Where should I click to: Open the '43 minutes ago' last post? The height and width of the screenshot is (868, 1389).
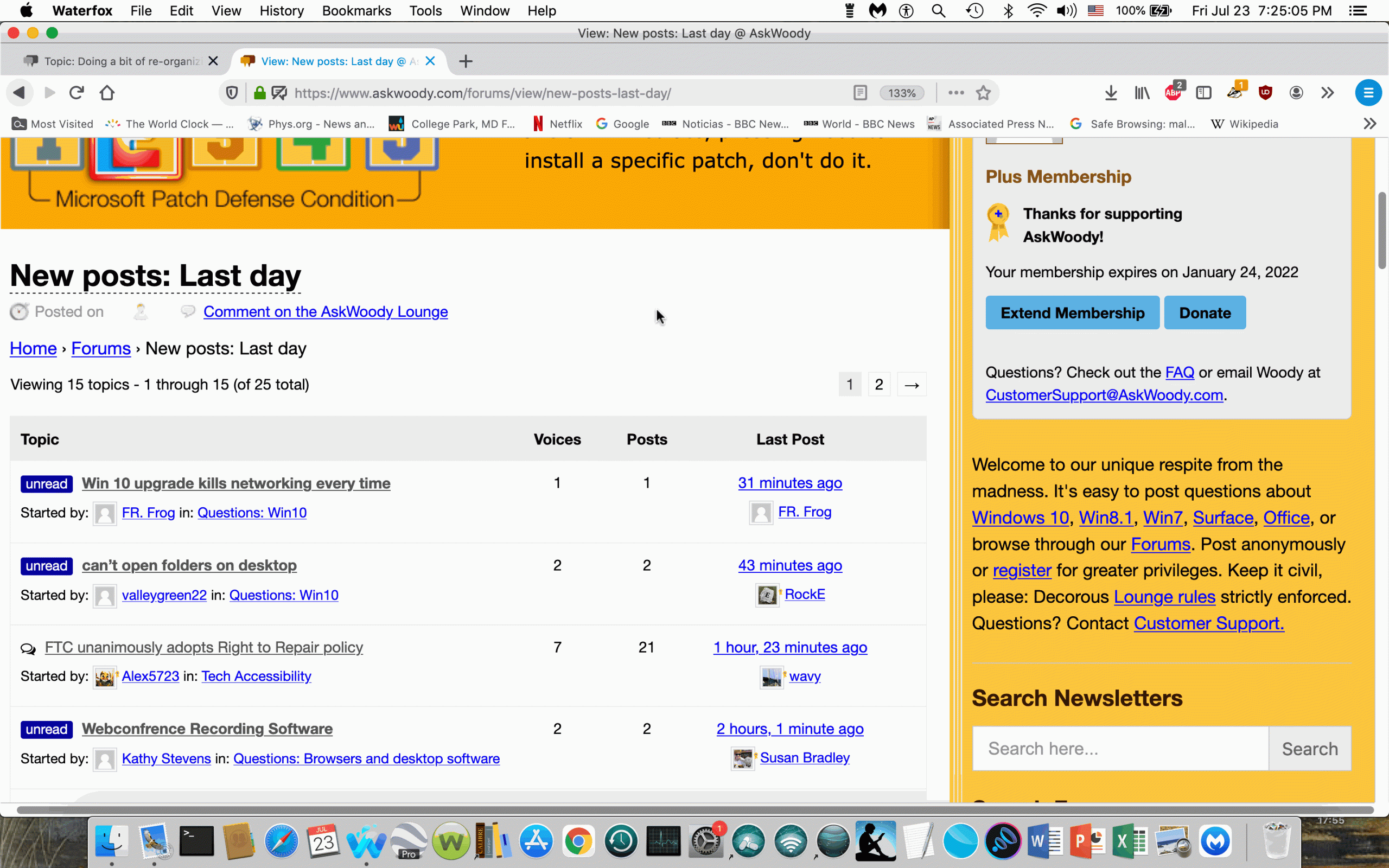[x=790, y=565]
